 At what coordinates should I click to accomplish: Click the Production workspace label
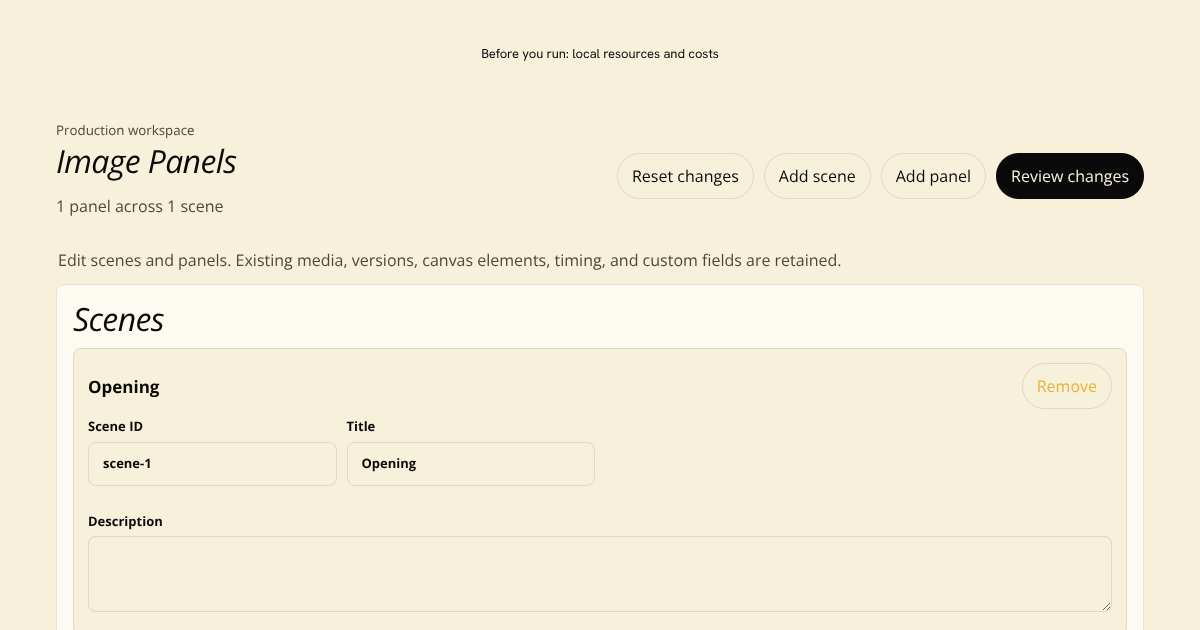coord(125,130)
